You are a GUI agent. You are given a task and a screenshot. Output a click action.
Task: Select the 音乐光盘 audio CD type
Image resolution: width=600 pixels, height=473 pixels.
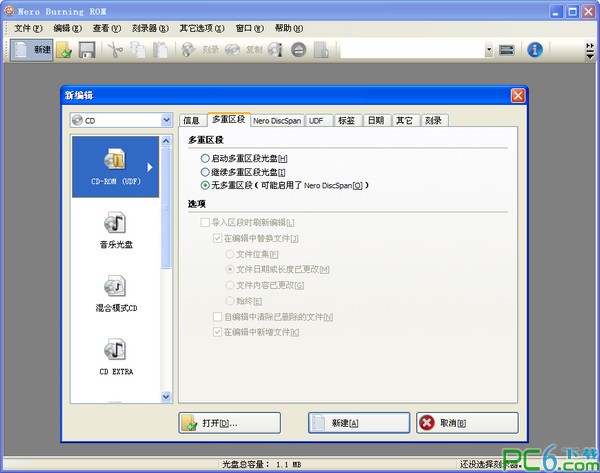(x=116, y=230)
